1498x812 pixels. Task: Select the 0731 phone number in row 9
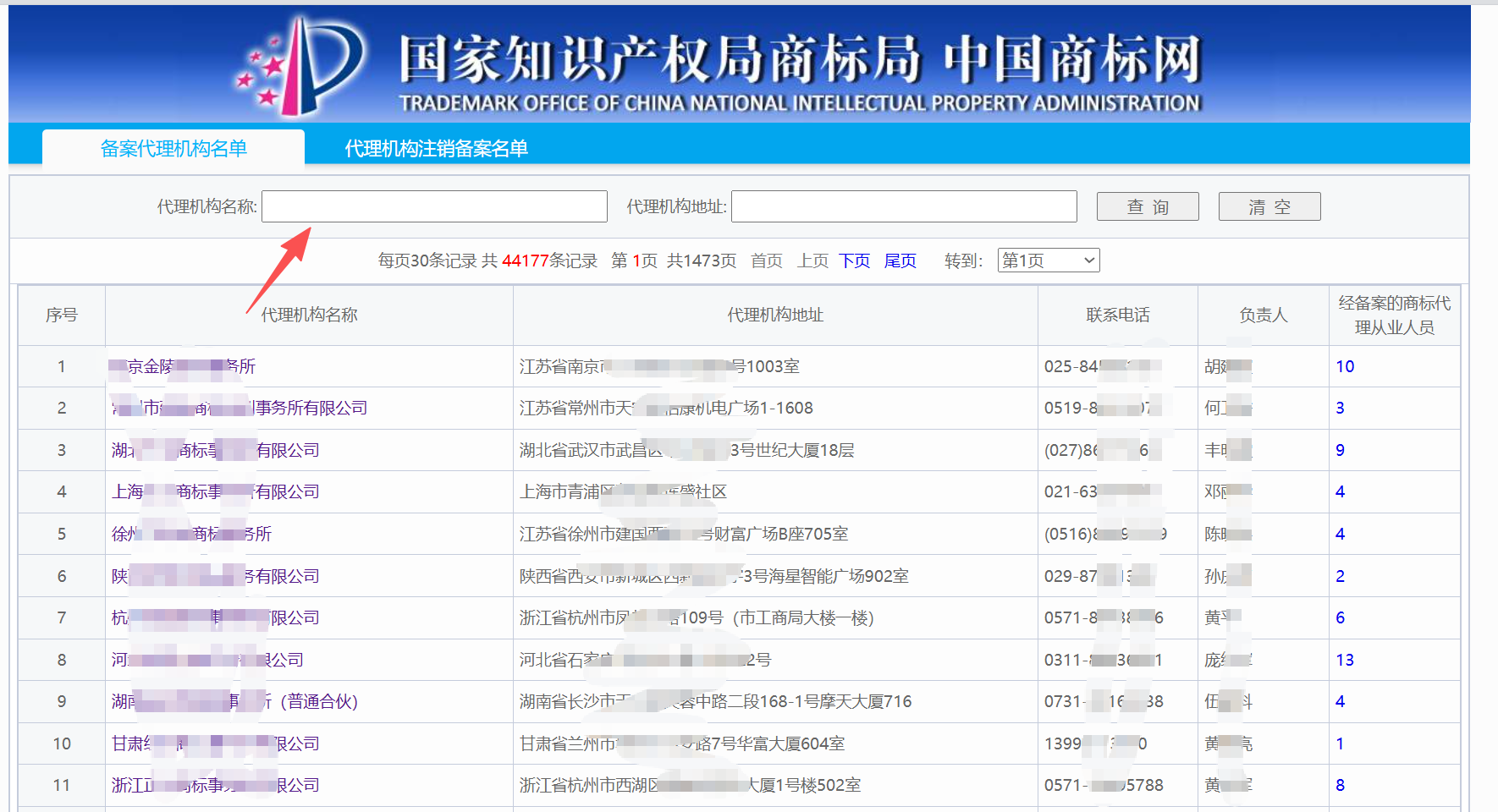point(1104,701)
